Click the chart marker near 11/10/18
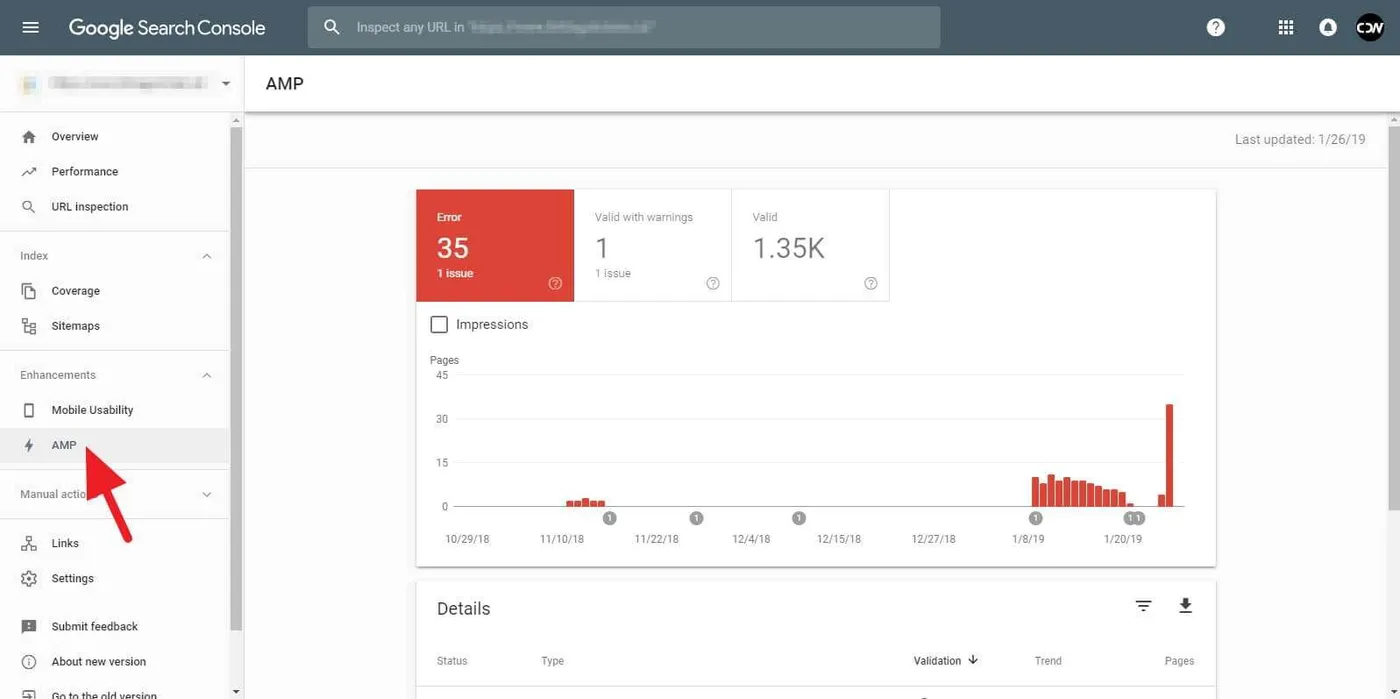This screenshot has height=699, width=1400. tap(610, 518)
